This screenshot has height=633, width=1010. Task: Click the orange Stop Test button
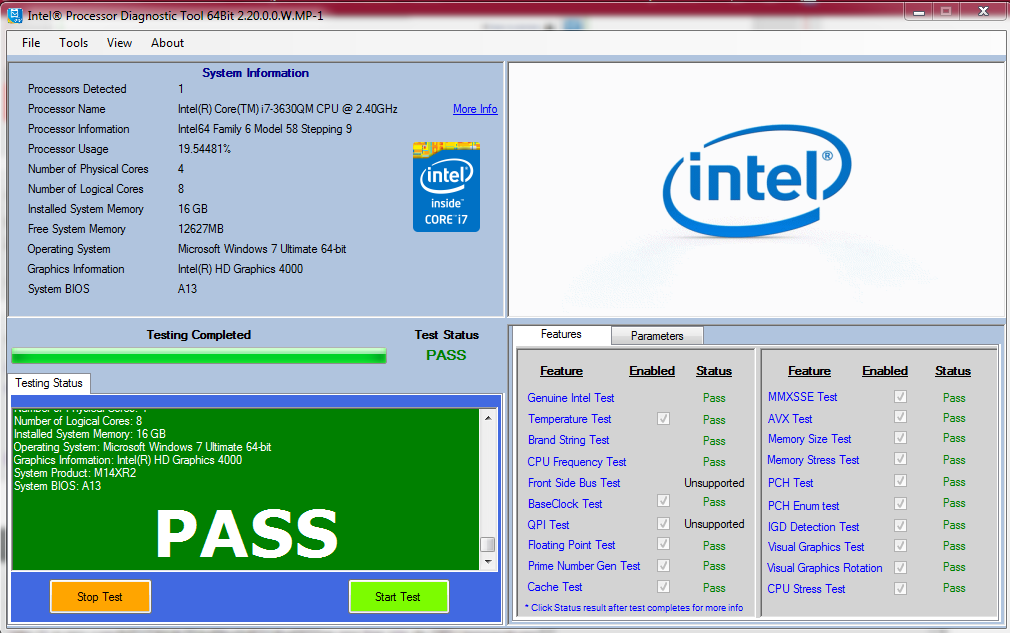(100, 597)
